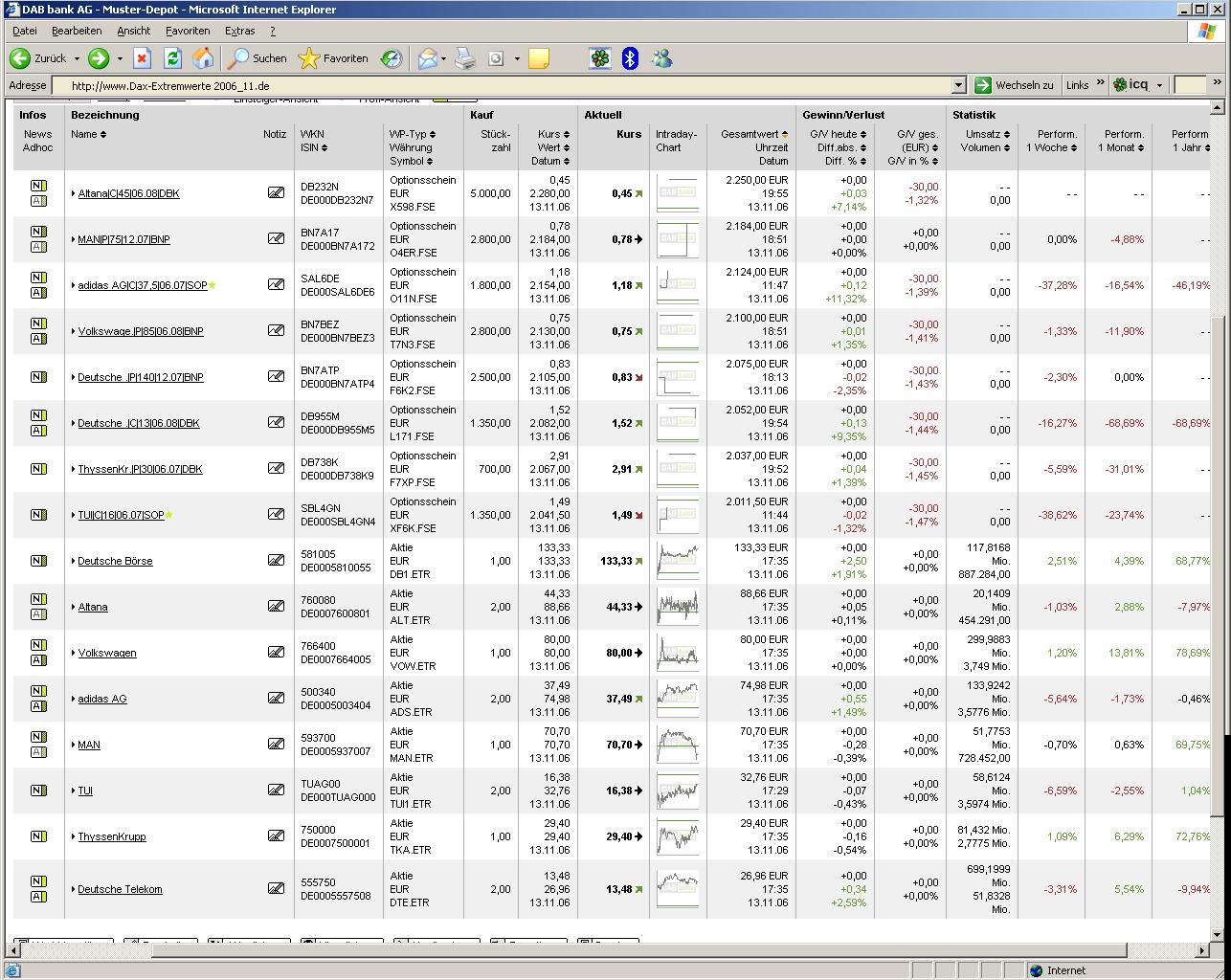Open the Deutsche Telekom stock link
This screenshot has height=980, width=1231.
[120, 889]
